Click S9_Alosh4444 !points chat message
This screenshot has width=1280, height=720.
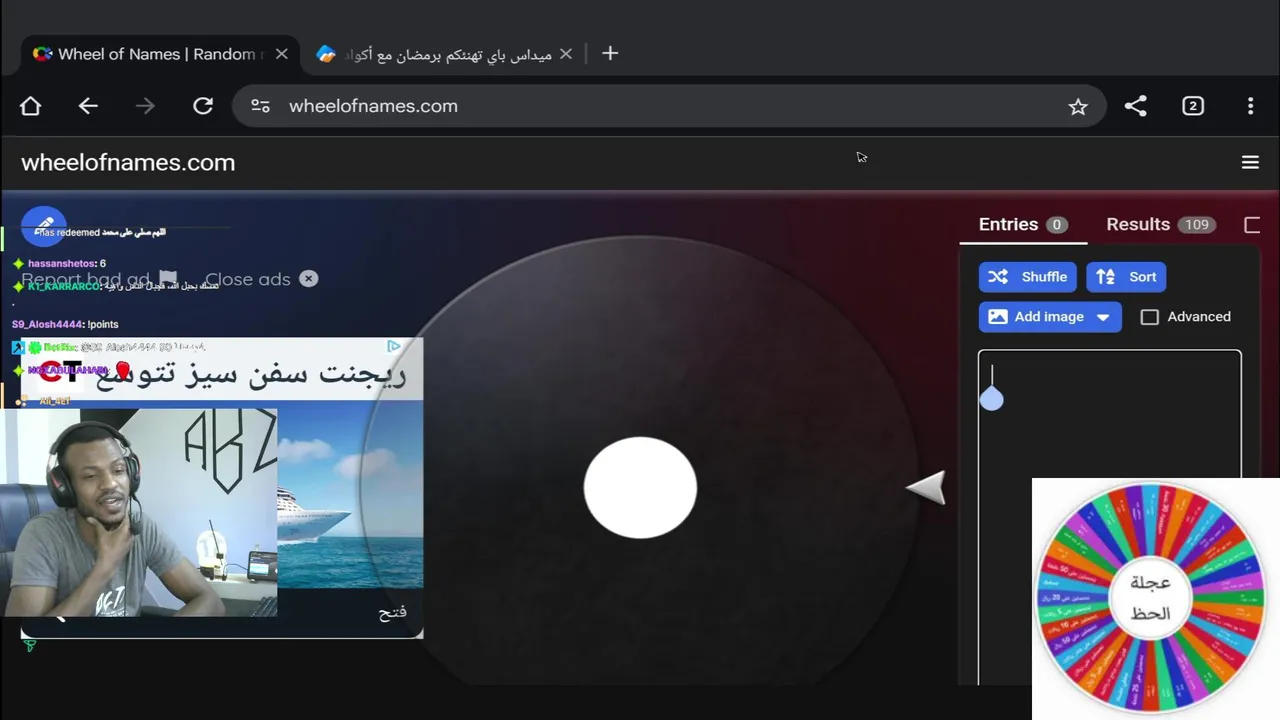pos(65,324)
